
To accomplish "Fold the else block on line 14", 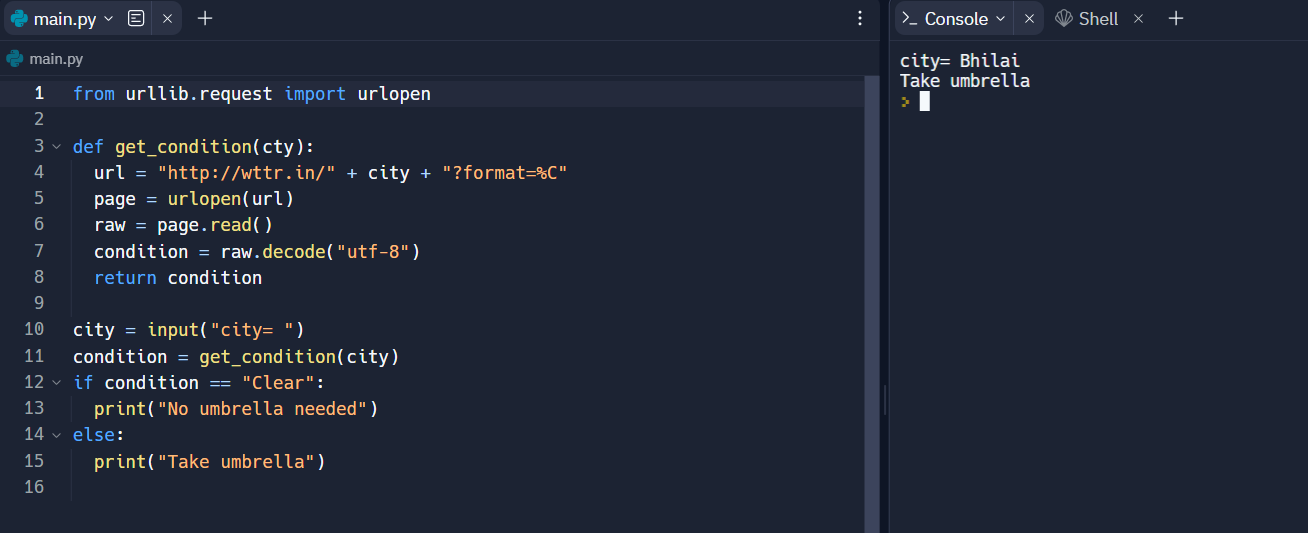I will click(x=57, y=434).
